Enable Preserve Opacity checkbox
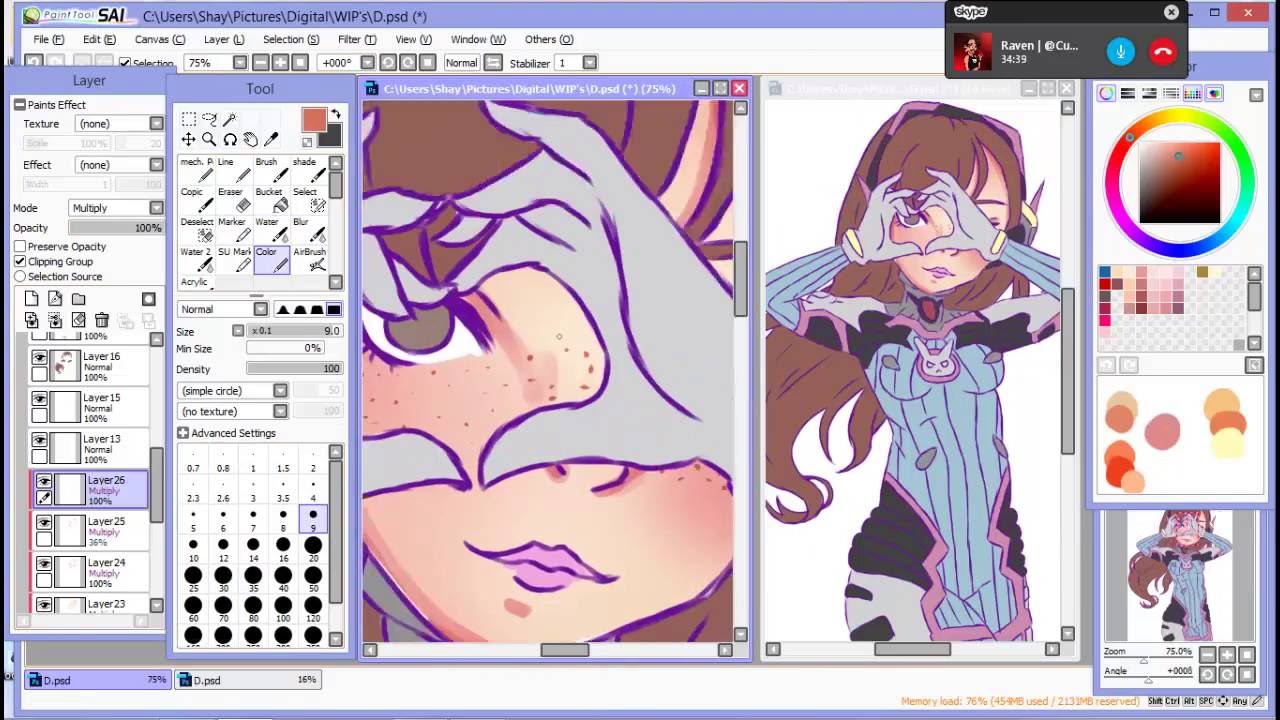The height and width of the screenshot is (720, 1280). coord(20,246)
